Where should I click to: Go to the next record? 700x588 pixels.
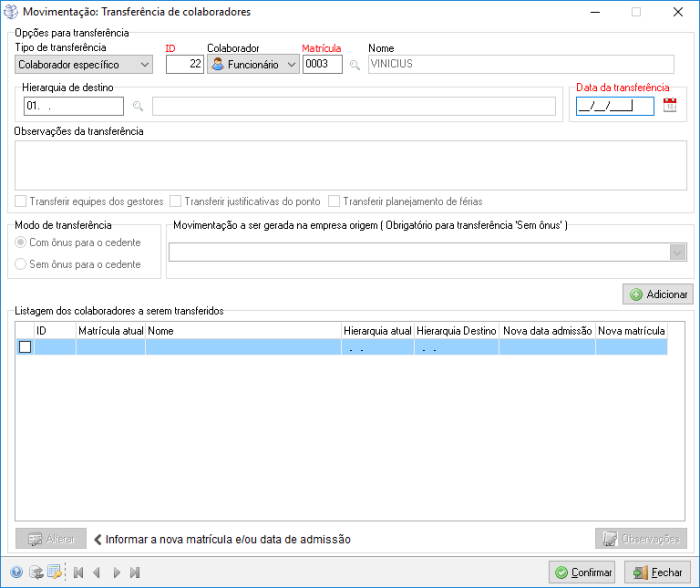(x=116, y=572)
